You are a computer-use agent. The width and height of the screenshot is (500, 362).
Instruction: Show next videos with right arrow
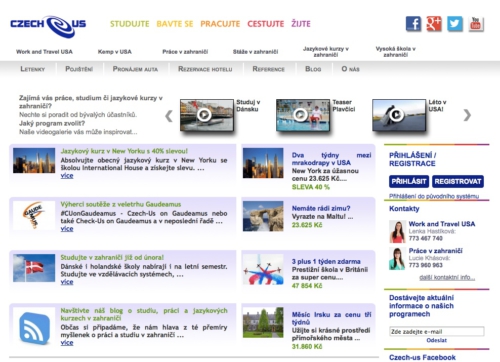467,115
